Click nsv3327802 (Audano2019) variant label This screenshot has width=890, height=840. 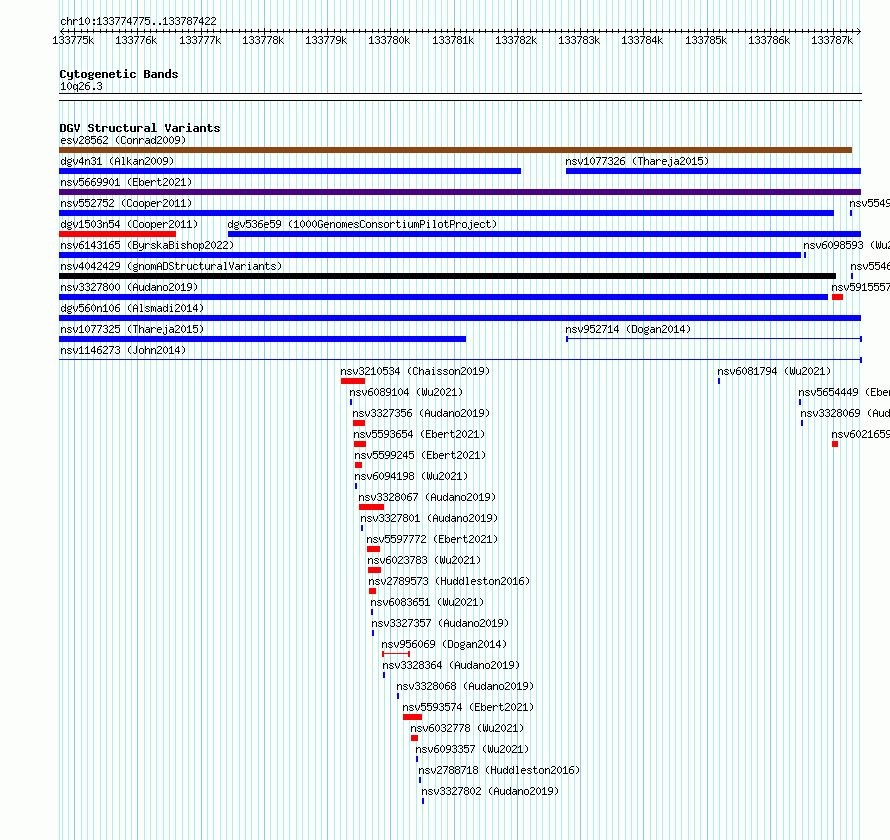[490, 791]
